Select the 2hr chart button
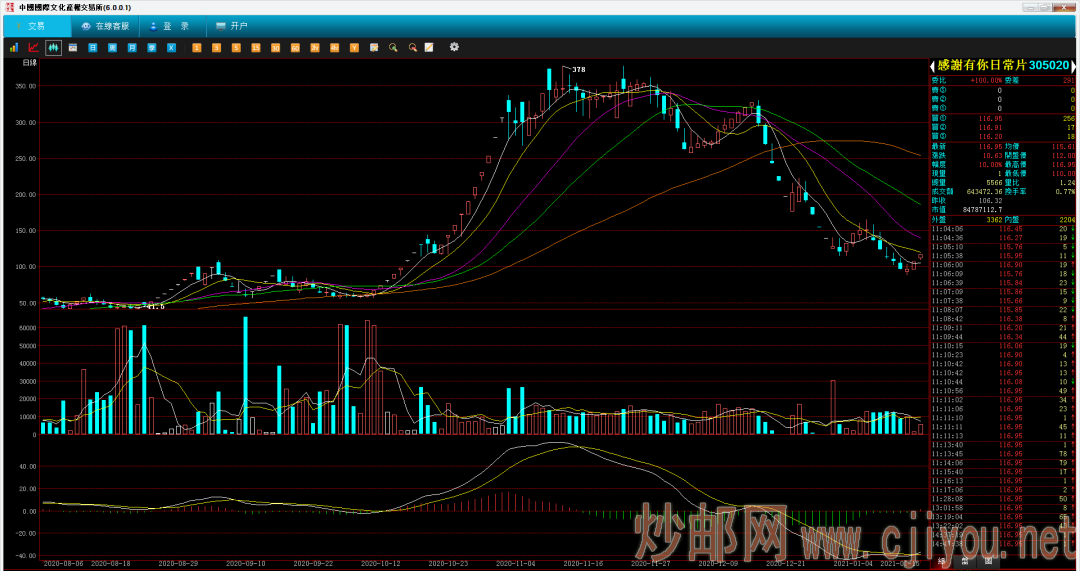 [x=315, y=48]
